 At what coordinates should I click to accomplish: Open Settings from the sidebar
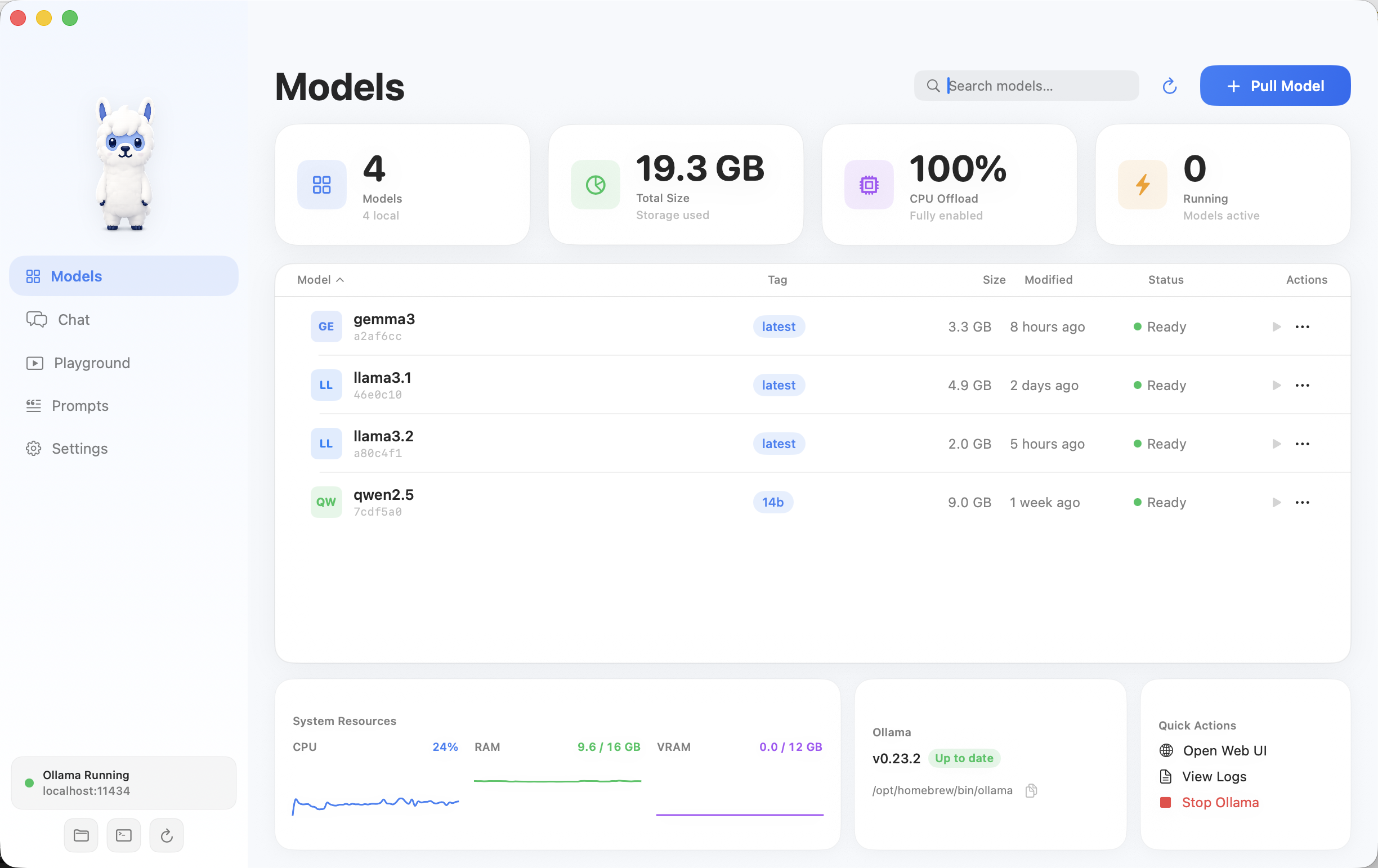[x=124, y=449]
